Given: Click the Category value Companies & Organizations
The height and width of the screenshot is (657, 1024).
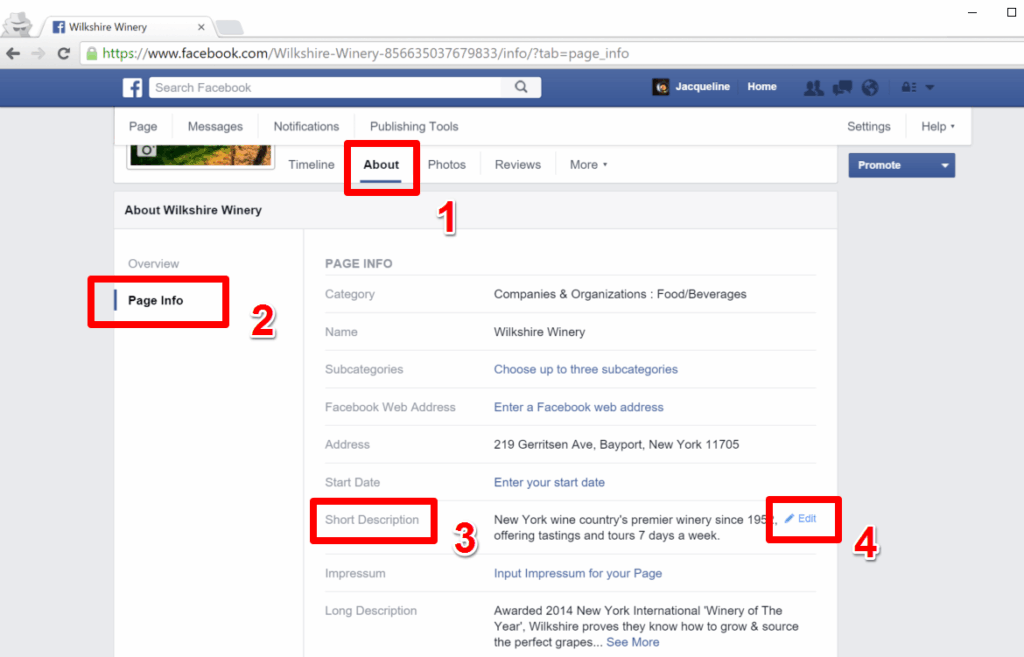Looking at the screenshot, I should click(x=620, y=295).
